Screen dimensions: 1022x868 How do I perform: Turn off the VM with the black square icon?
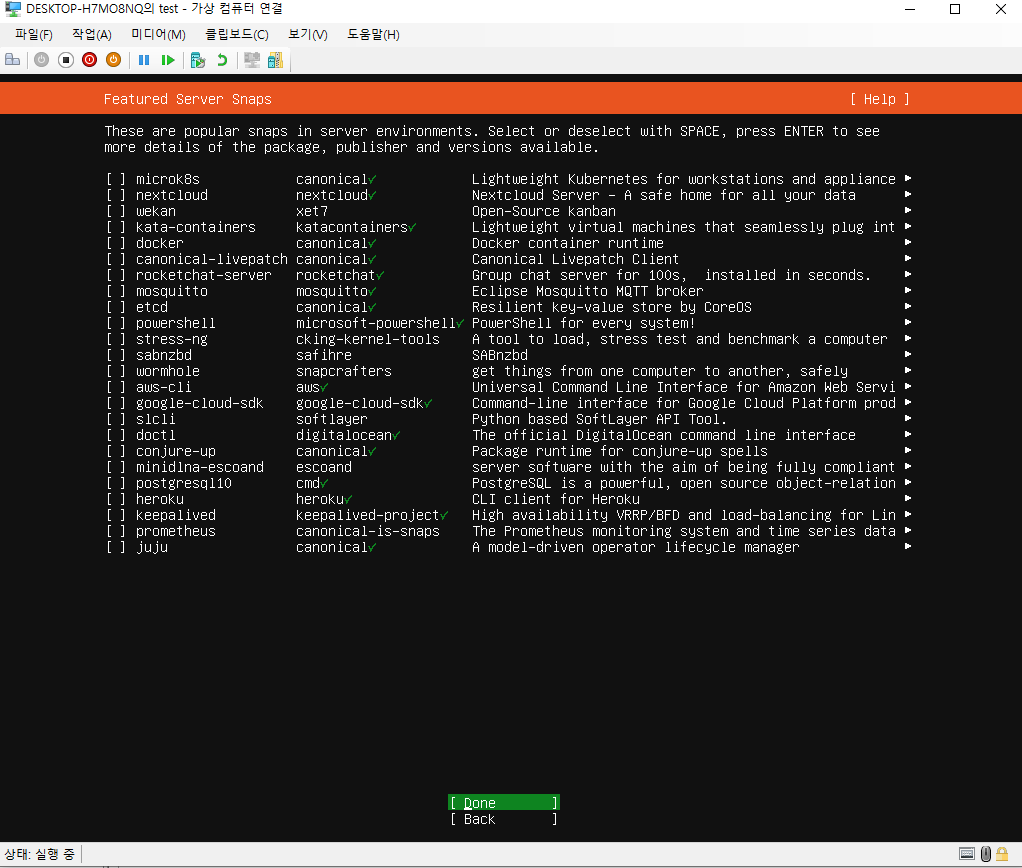click(x=66, y=60)
